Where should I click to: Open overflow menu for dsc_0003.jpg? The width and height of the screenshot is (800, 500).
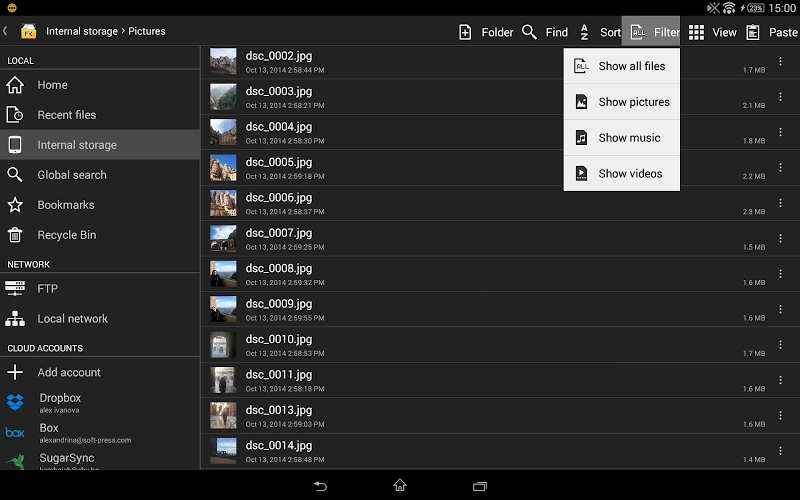click(x=780, y=96)
